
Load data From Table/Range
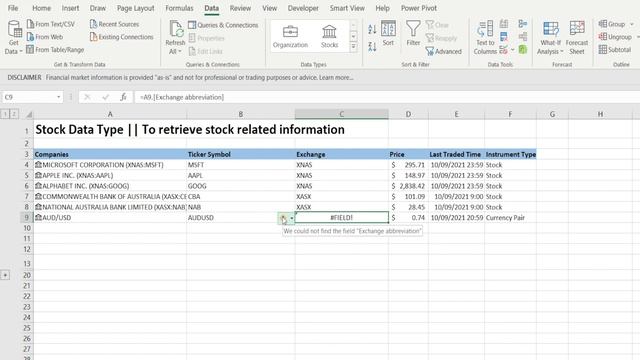55,50
